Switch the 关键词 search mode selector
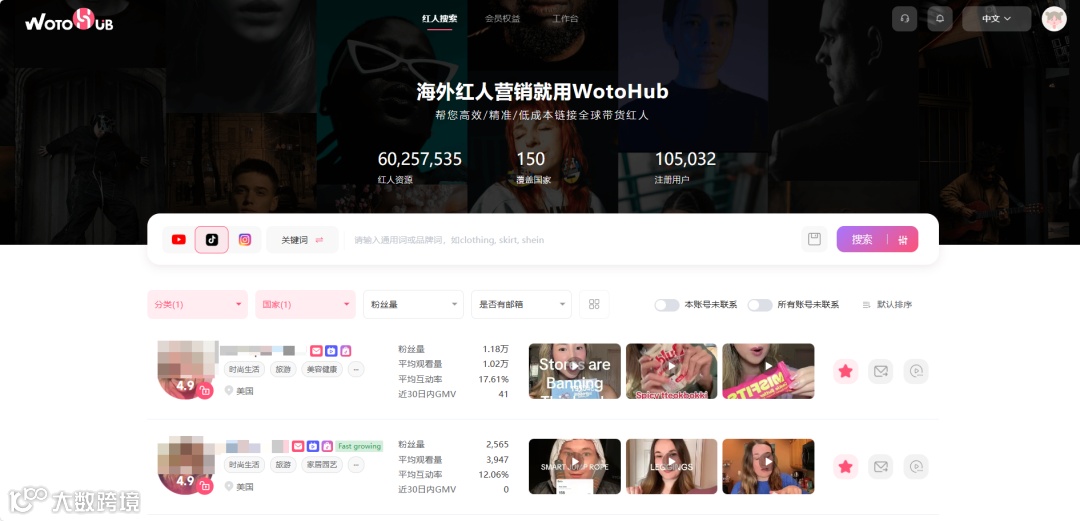 click(302, 240)
